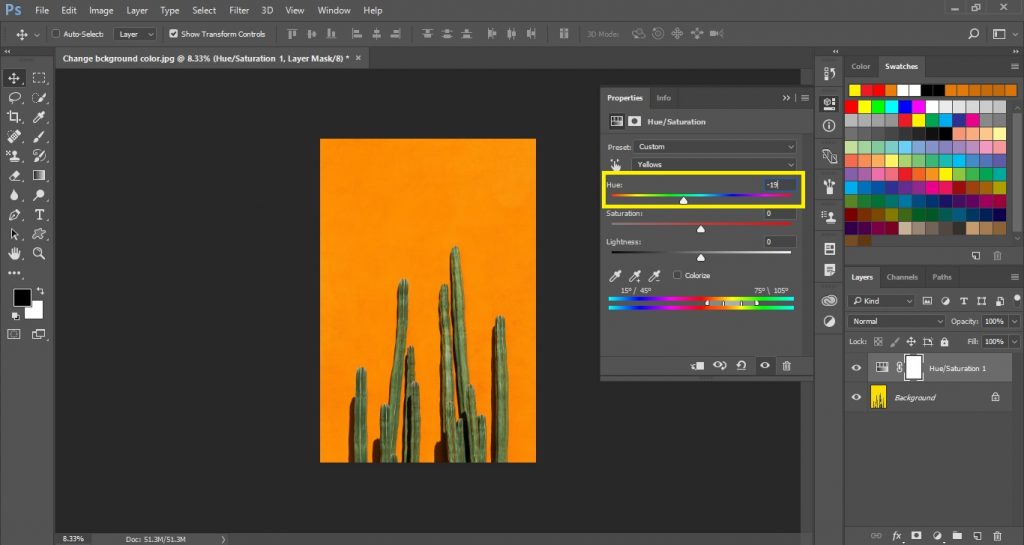Uncheck Show Transform Controls

point(173,34)
